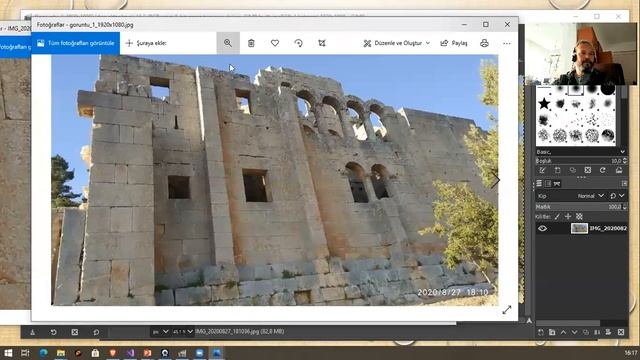The height and width of the screenshot is (360, 640).
Task: Click the layer mode switch group icon
Action: pos(613,196)
